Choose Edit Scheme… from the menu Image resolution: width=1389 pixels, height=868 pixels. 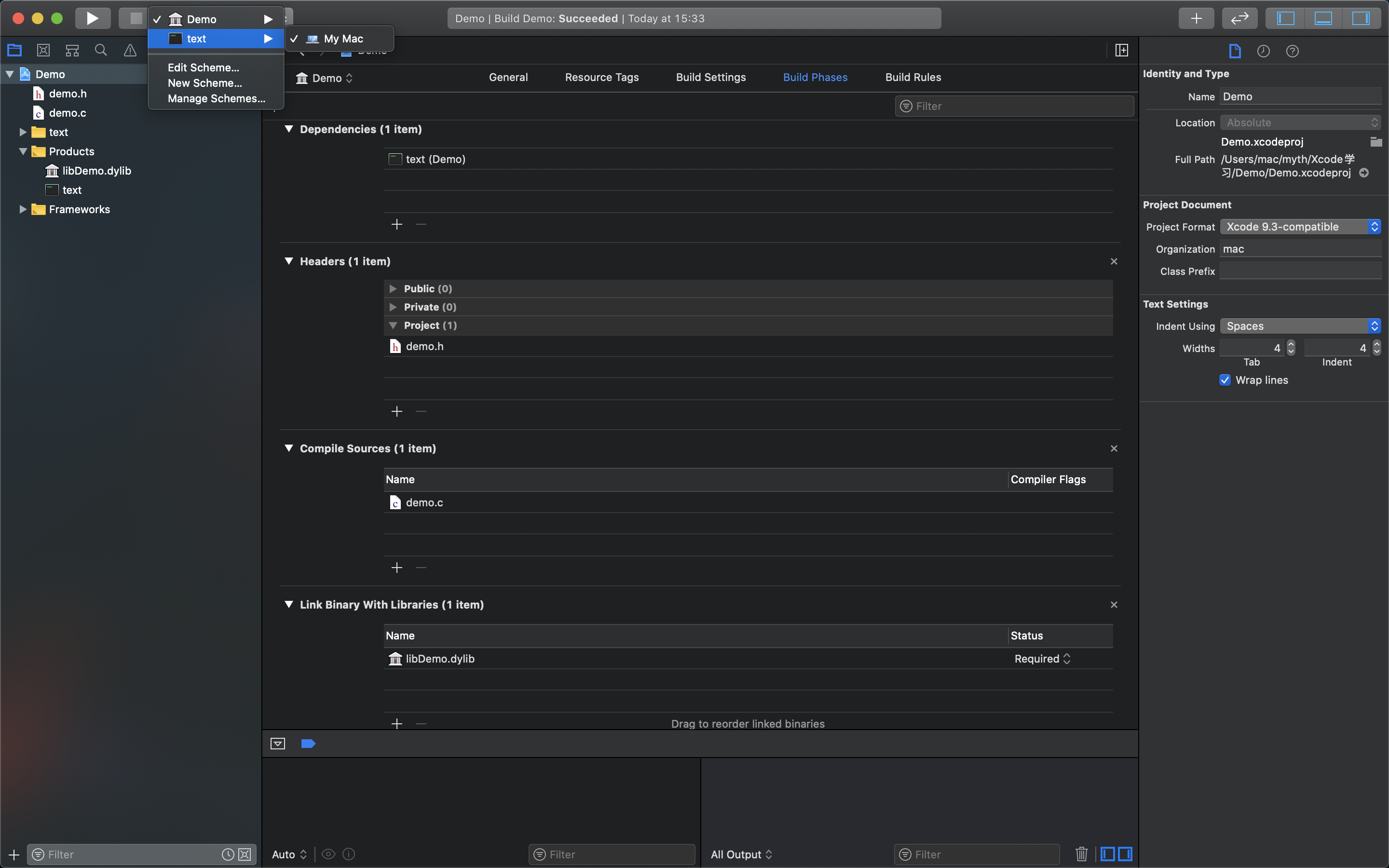(x=203, y=68)
